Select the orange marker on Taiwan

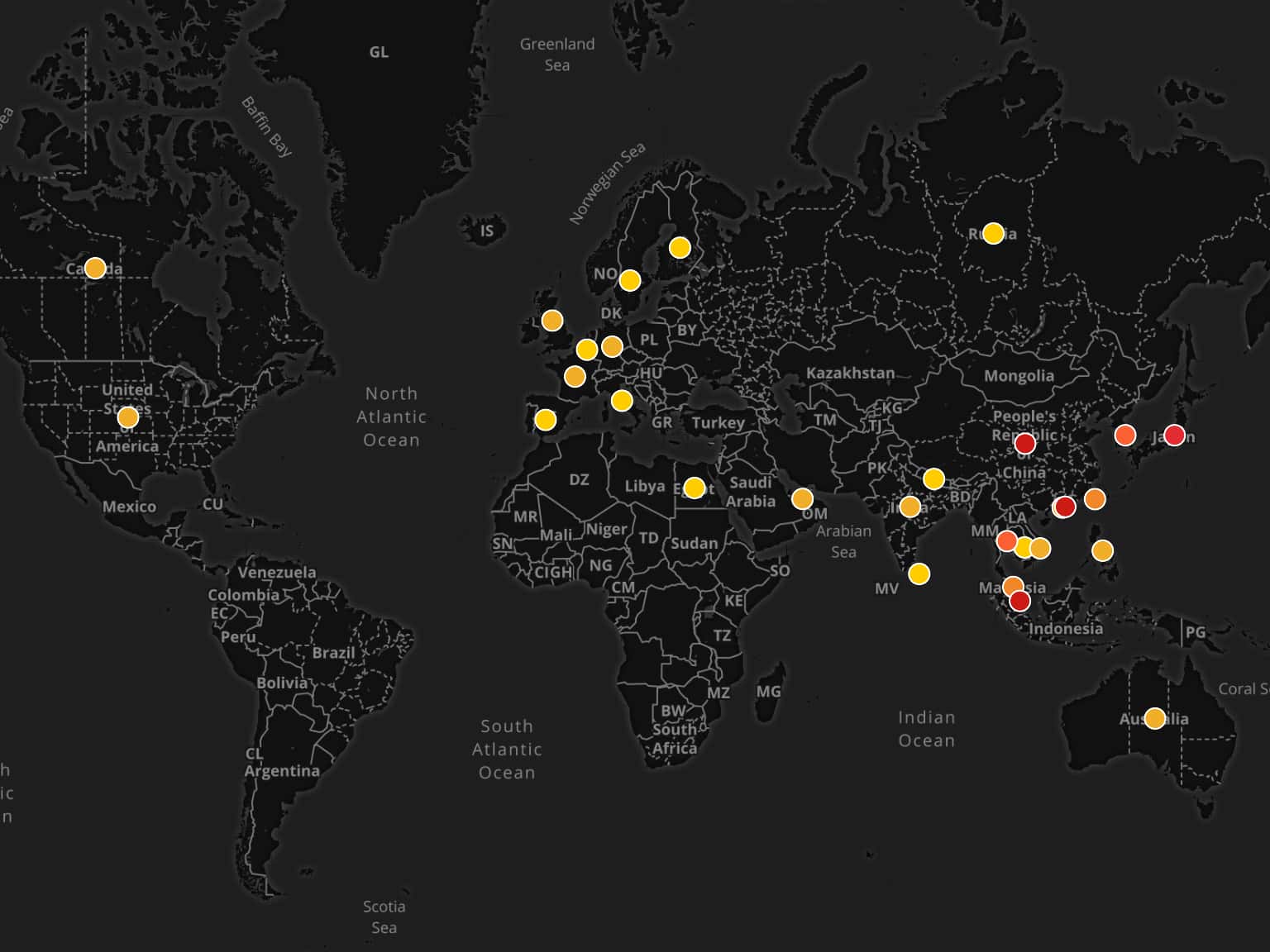pos(1095,499)
